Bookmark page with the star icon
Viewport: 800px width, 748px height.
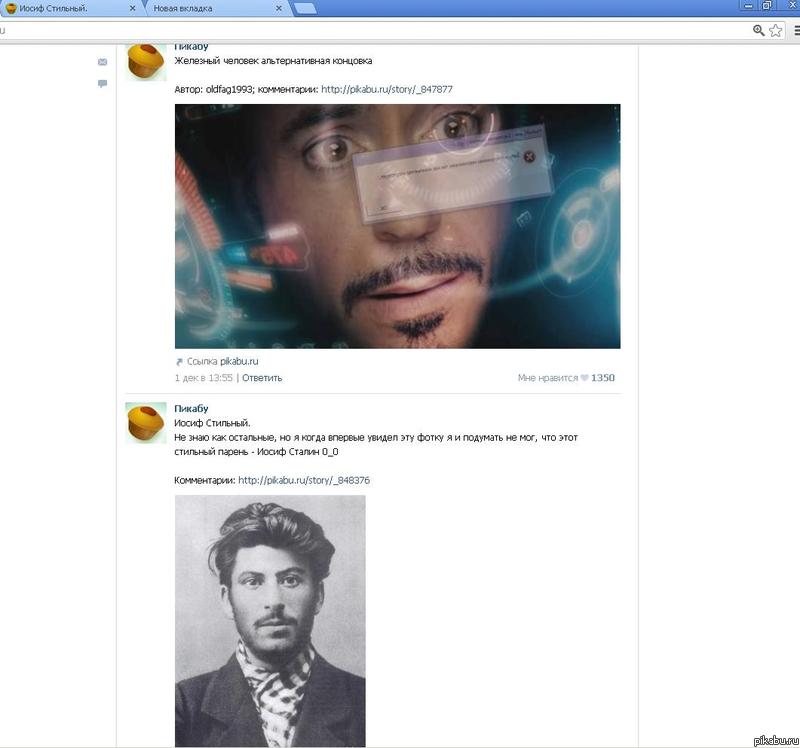[x=775, y=30]
